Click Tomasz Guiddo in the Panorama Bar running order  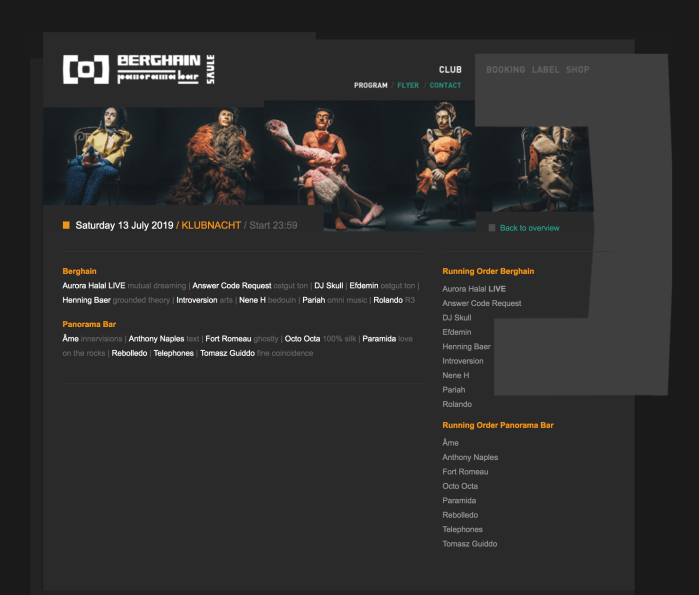(x=469, y=544)
